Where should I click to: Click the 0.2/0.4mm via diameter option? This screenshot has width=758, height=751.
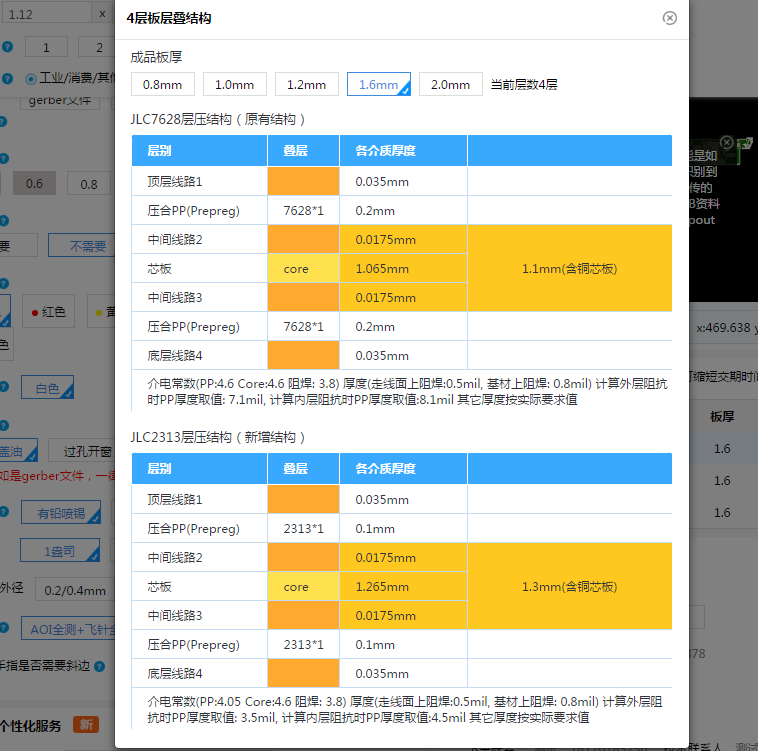tap(75, 590)
